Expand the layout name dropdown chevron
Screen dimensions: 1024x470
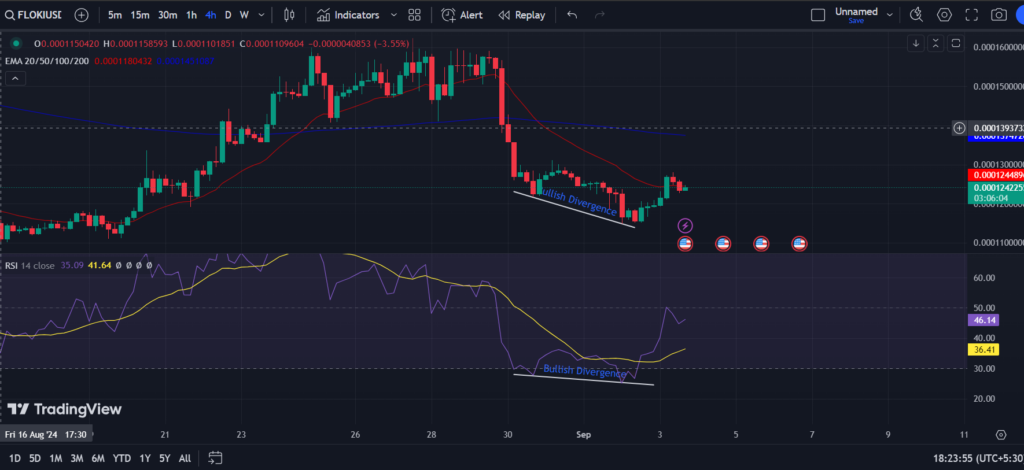pos(889,14)
